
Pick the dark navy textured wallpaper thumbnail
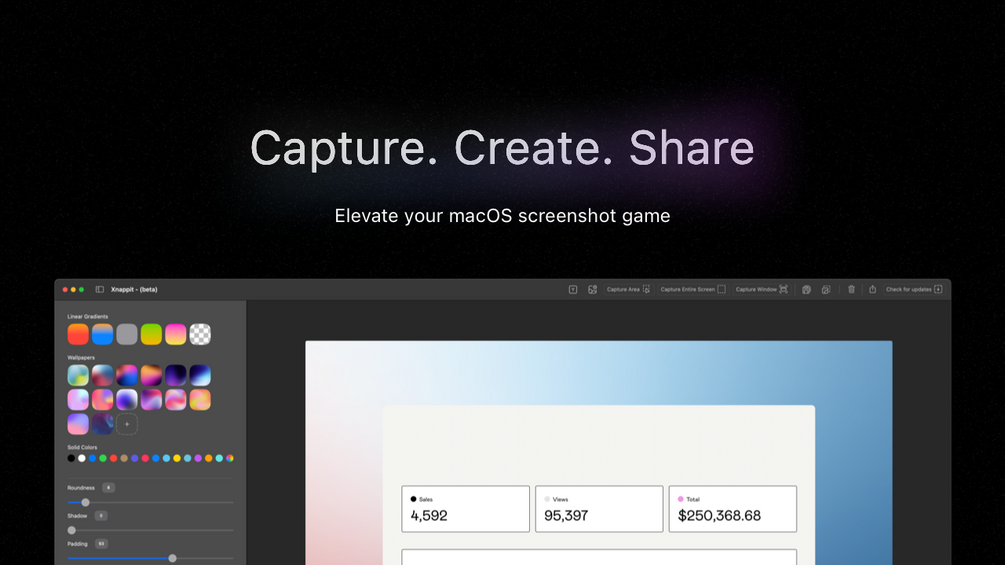pyautogui.click(x=103, y=424)
